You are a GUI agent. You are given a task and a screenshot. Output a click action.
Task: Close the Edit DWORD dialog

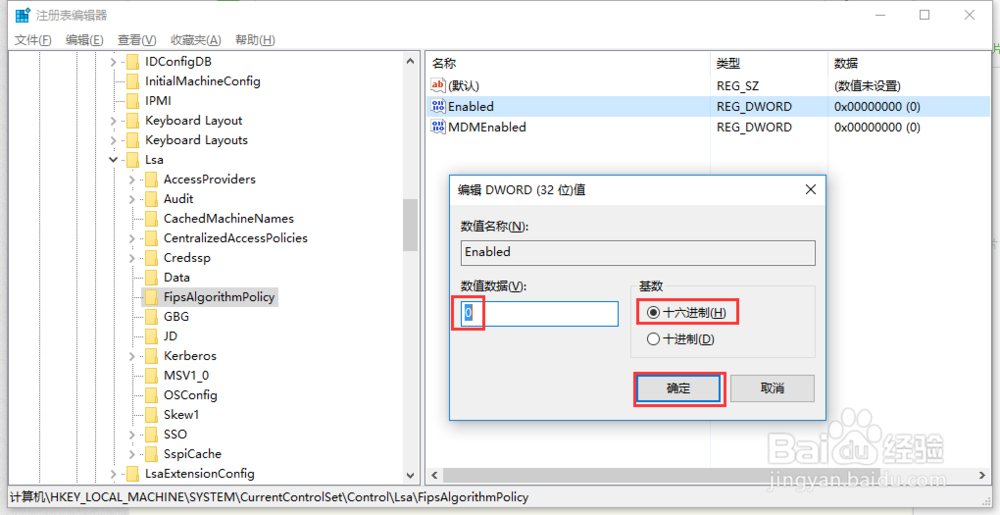point(811,189)
